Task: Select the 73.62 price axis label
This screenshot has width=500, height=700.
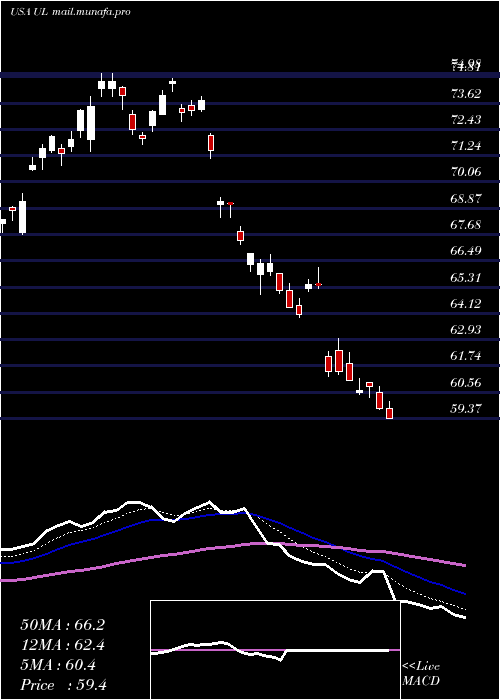Action: pos(466,94)
